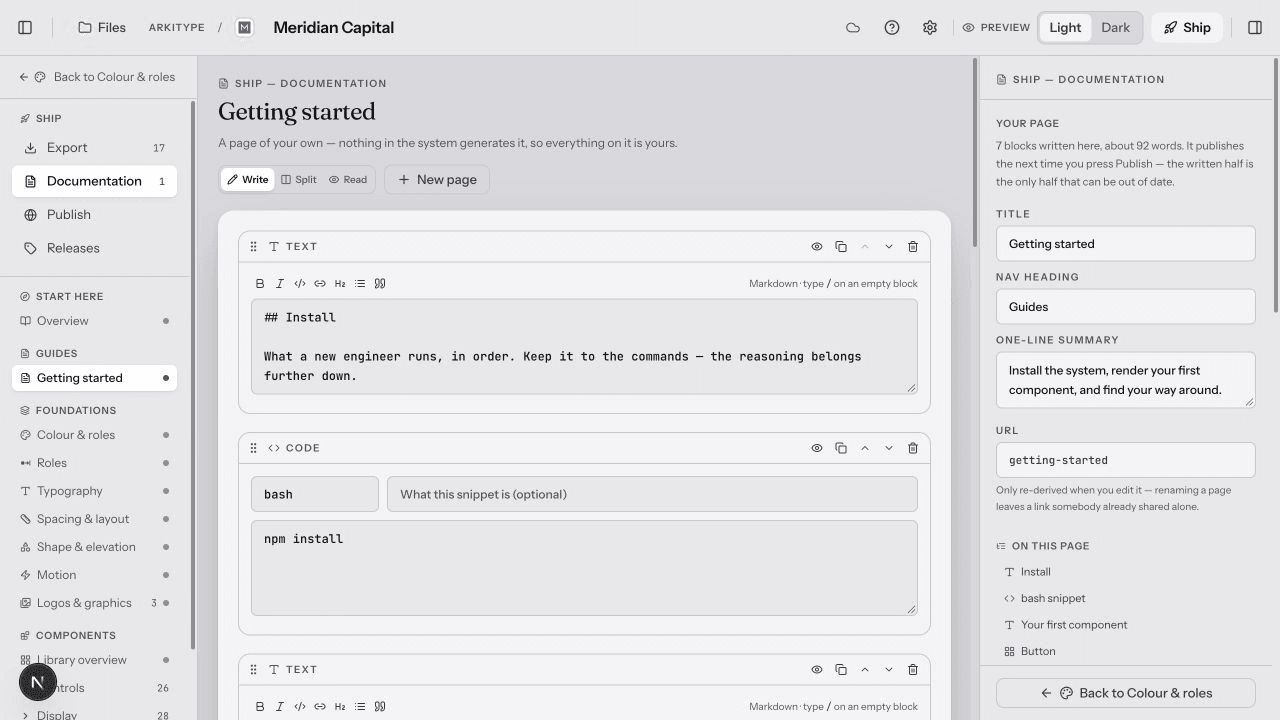Image resolution: width=1280 pixels, height=720 pixels.
Task: Toggle visibility of the first TEXT block
Action: [817, 247]
